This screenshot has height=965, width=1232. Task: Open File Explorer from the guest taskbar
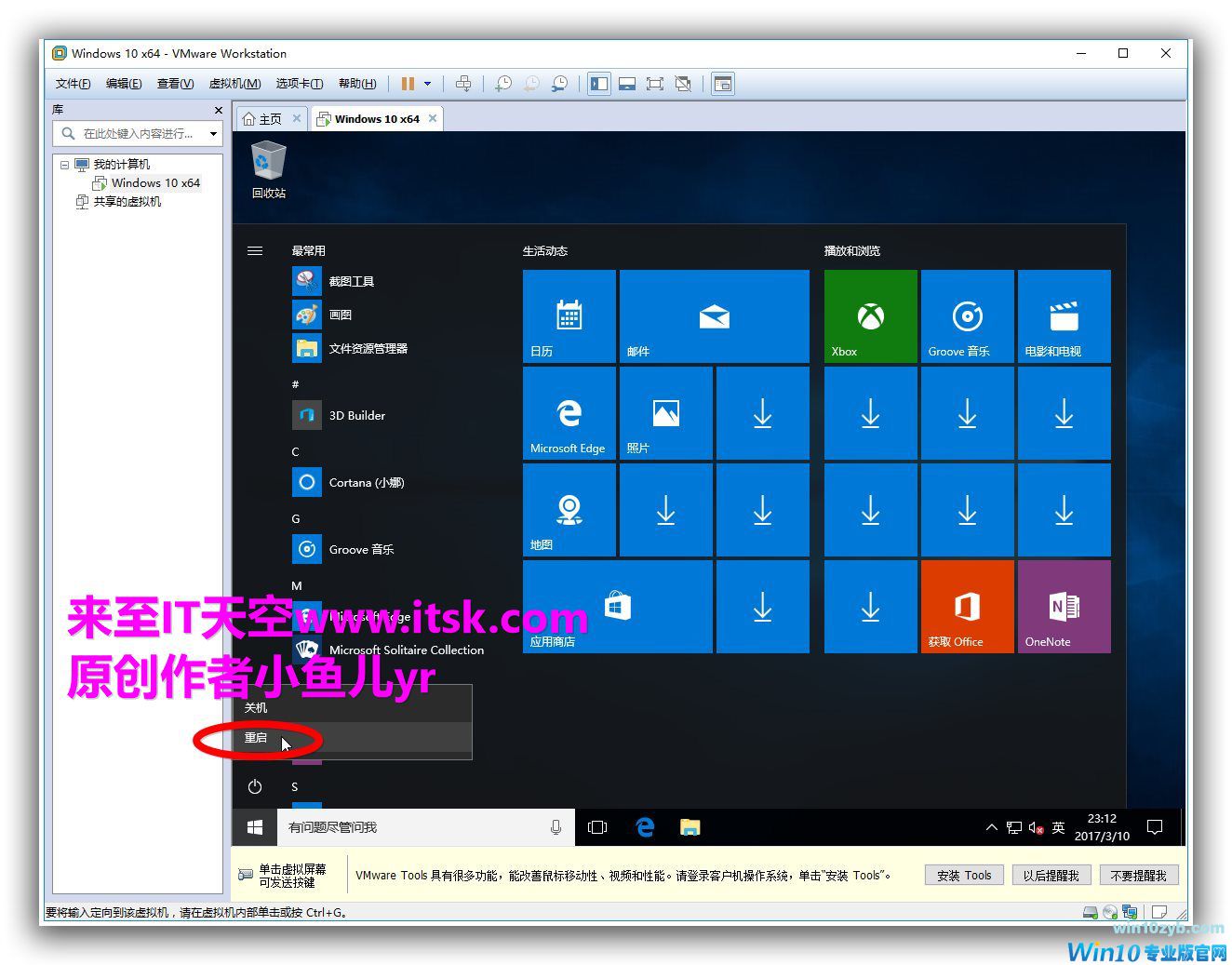(x=690, y=827)
